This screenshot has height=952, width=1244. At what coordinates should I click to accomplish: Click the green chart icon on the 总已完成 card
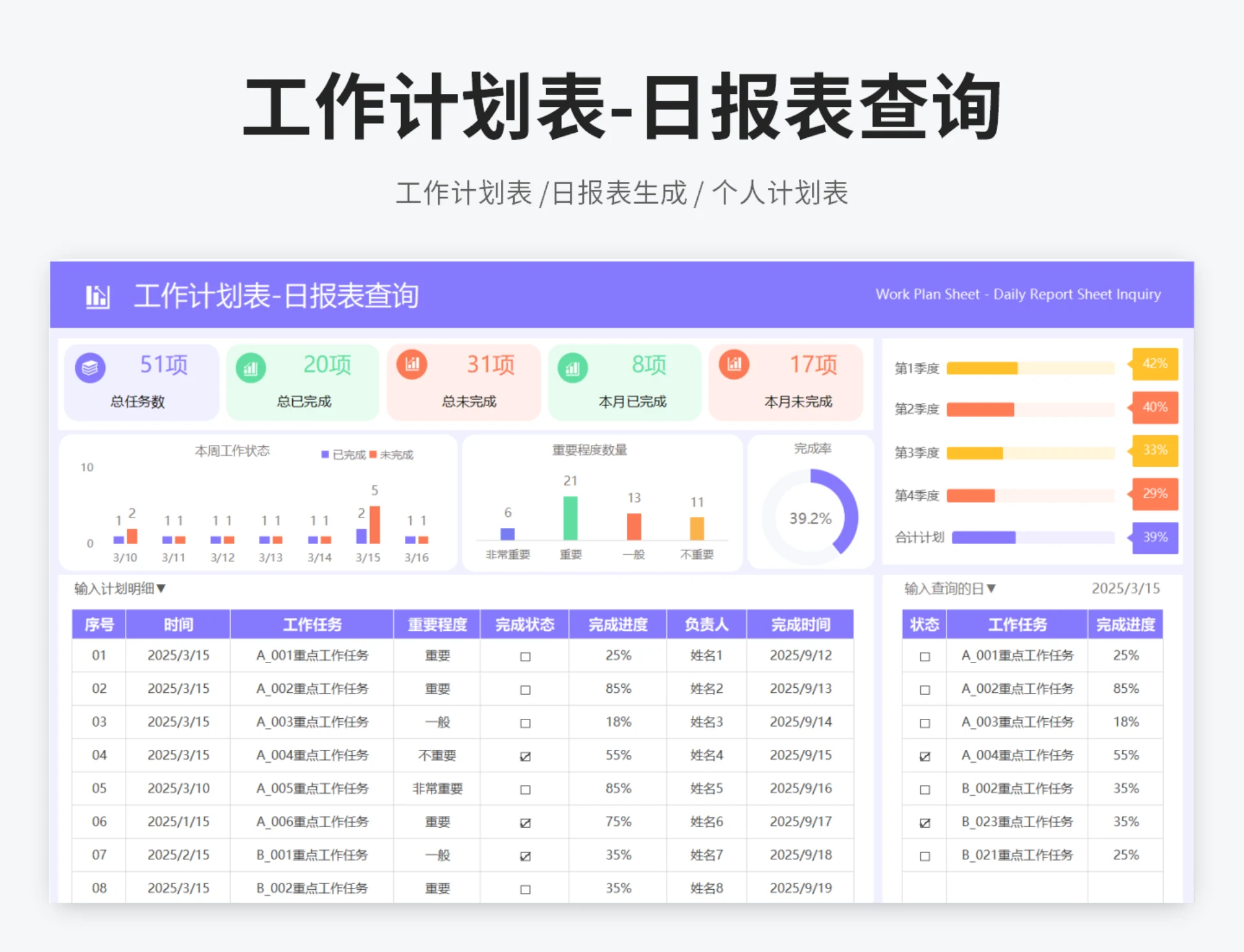(251, 366)
